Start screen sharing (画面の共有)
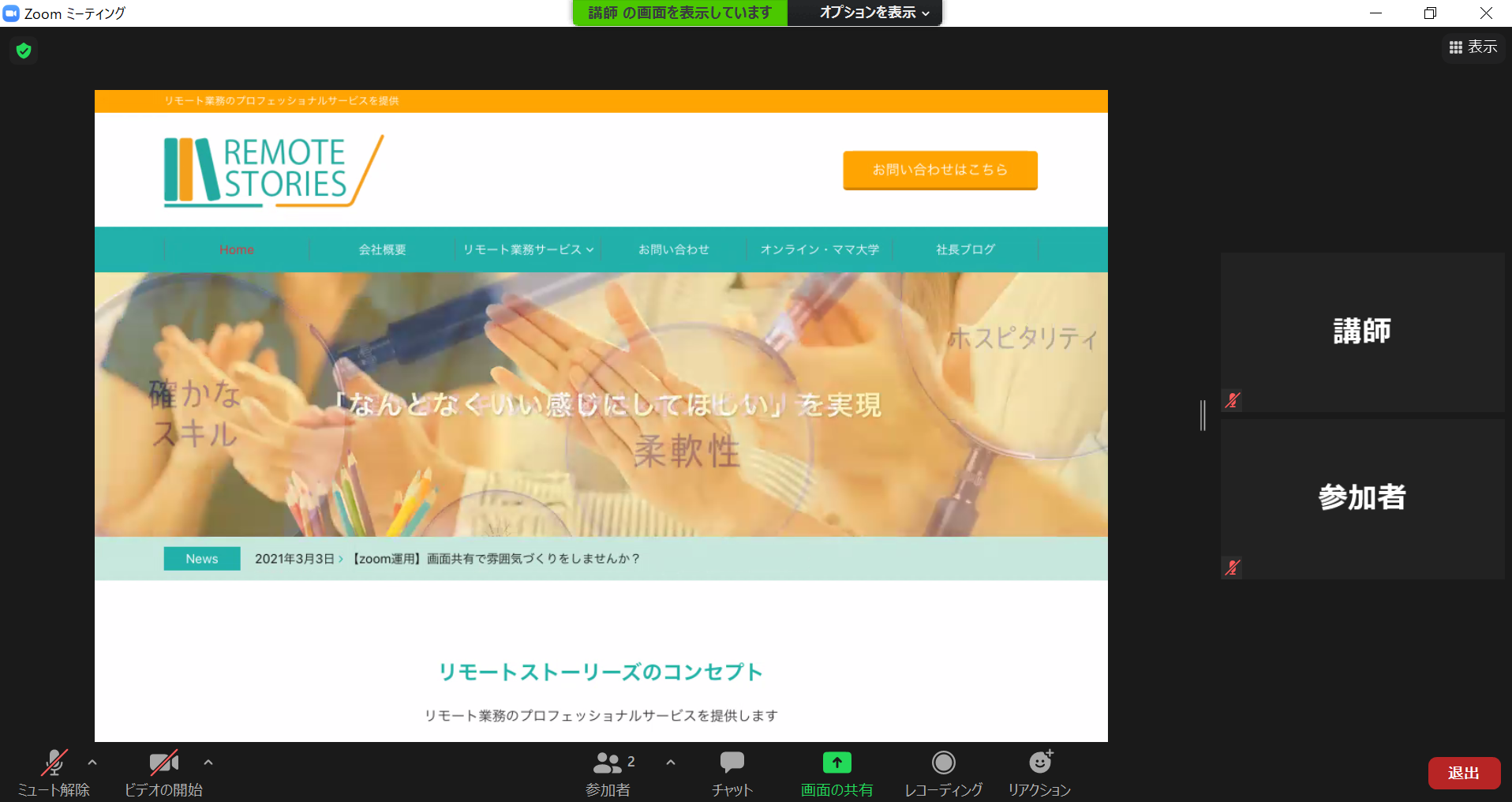This screenshot has height=802, width=1512. coord(836,772)
